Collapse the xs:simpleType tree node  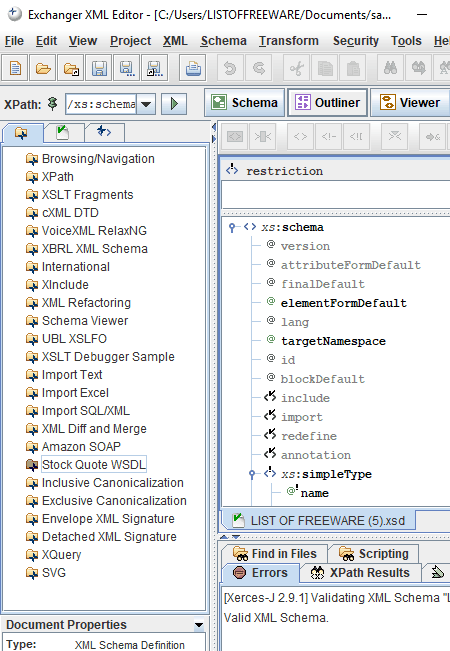tap(252, 474)
